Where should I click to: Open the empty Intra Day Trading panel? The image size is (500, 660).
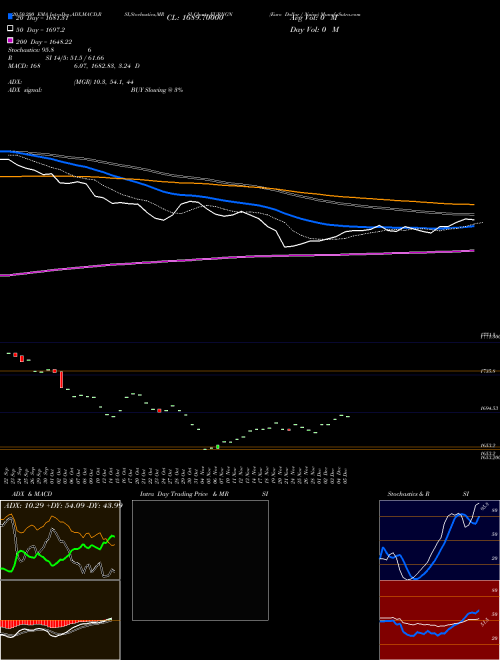200,560
